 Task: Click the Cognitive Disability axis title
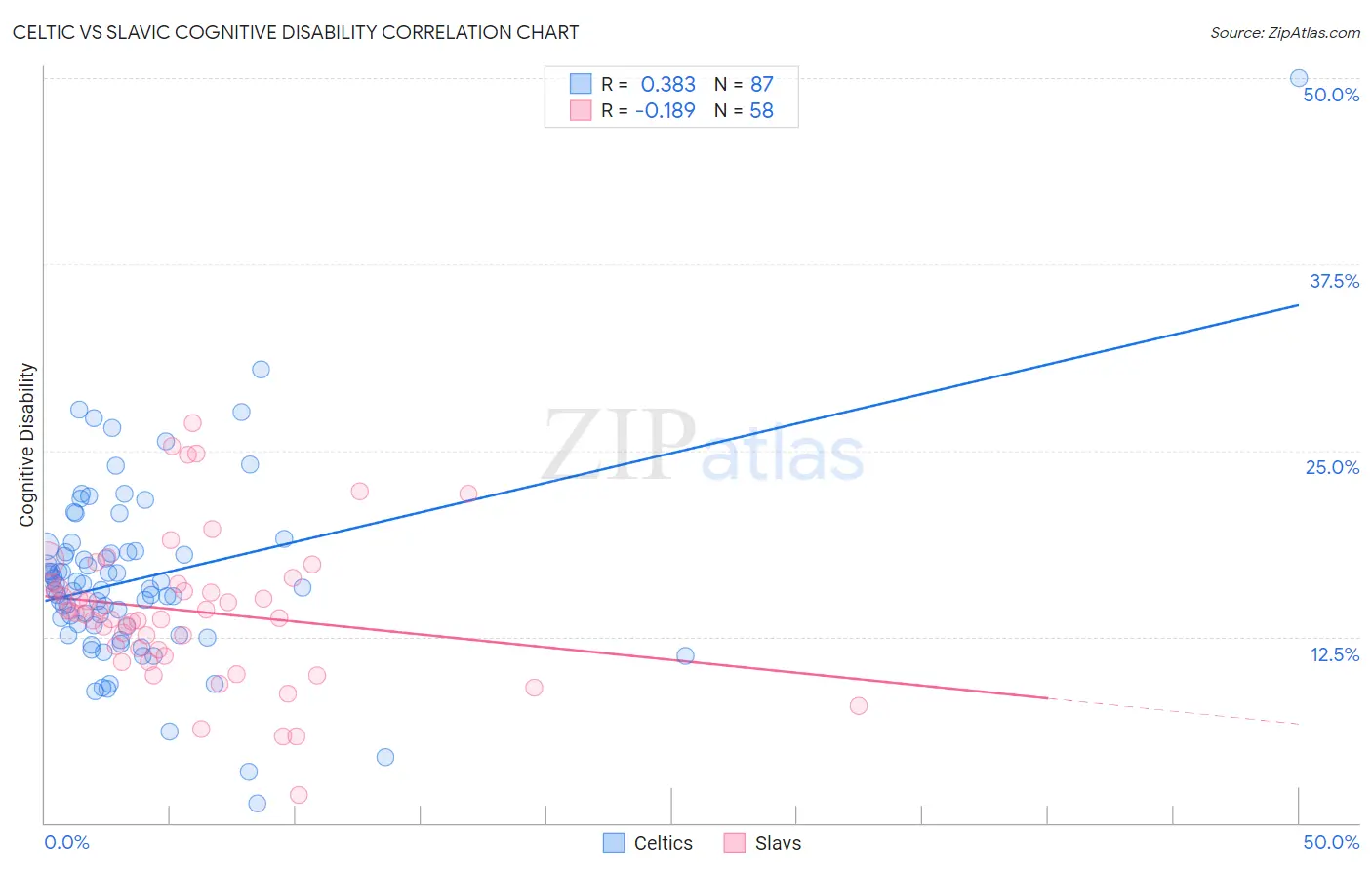[x=27, y=445]
